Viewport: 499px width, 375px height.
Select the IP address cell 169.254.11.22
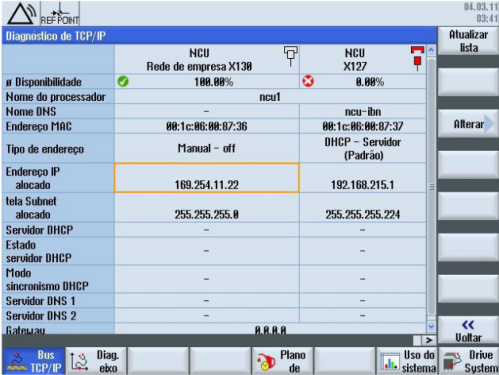coord(207,178)
